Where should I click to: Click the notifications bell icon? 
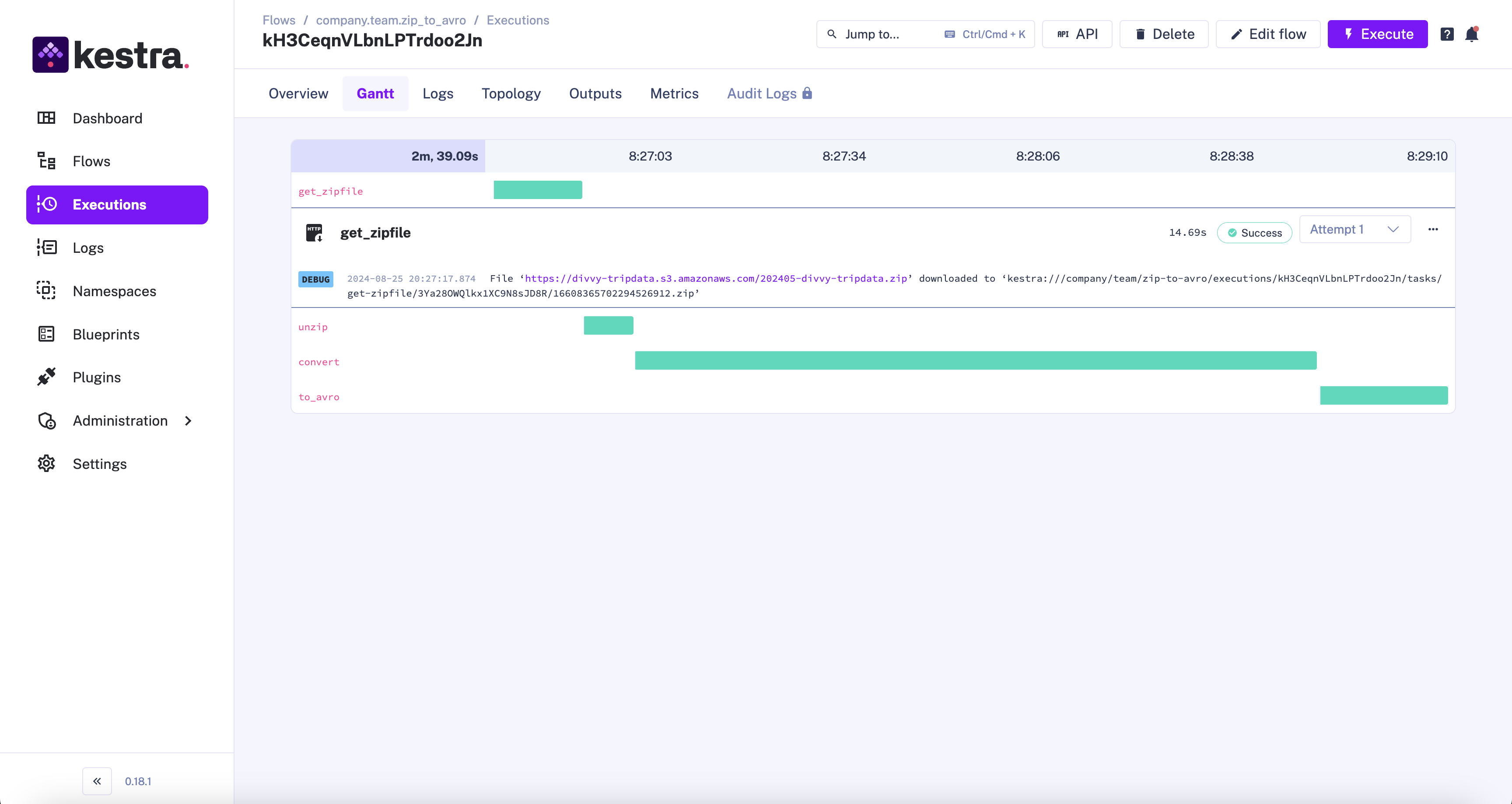pyautogui.click(x=1471, y=35)
